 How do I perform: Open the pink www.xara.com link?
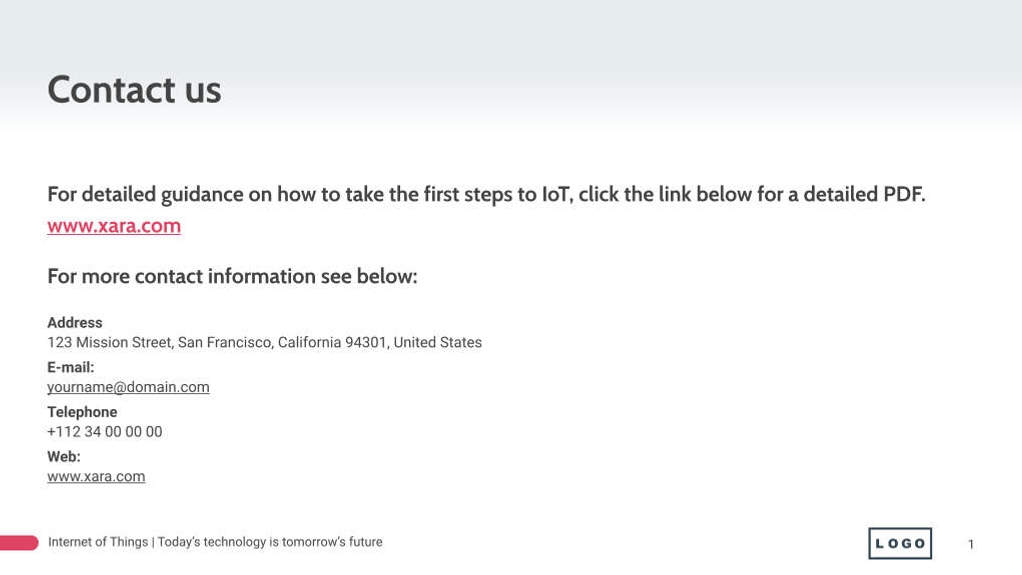coord(114,226)
